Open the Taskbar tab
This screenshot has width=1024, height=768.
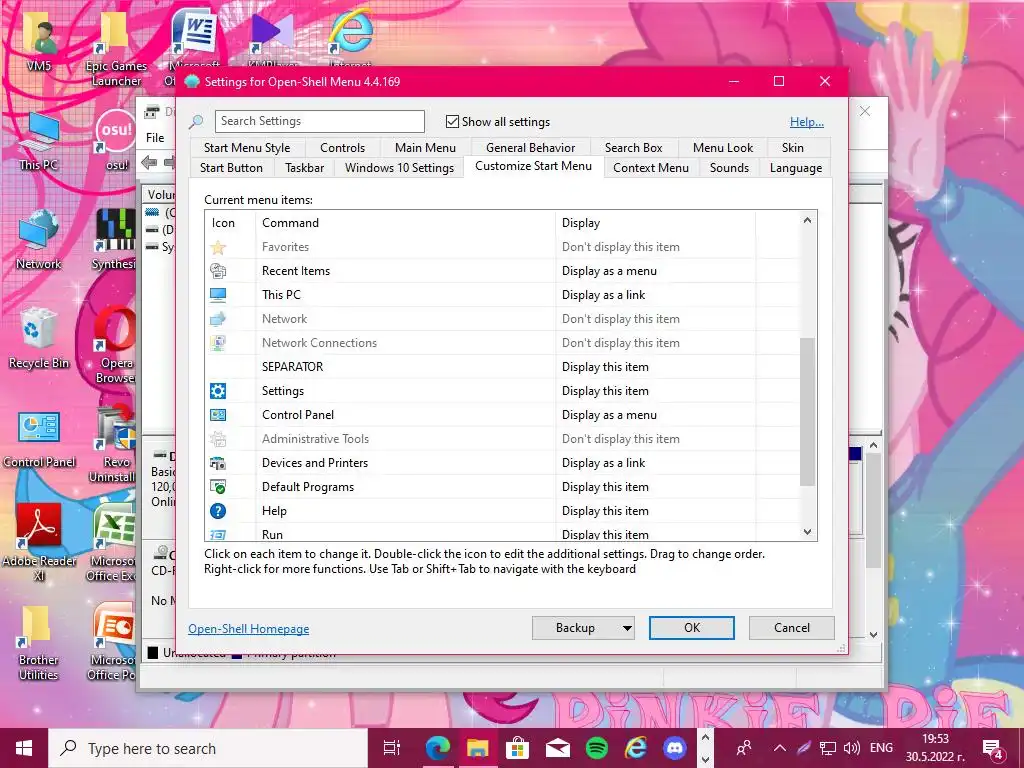(x=304, y=168)
